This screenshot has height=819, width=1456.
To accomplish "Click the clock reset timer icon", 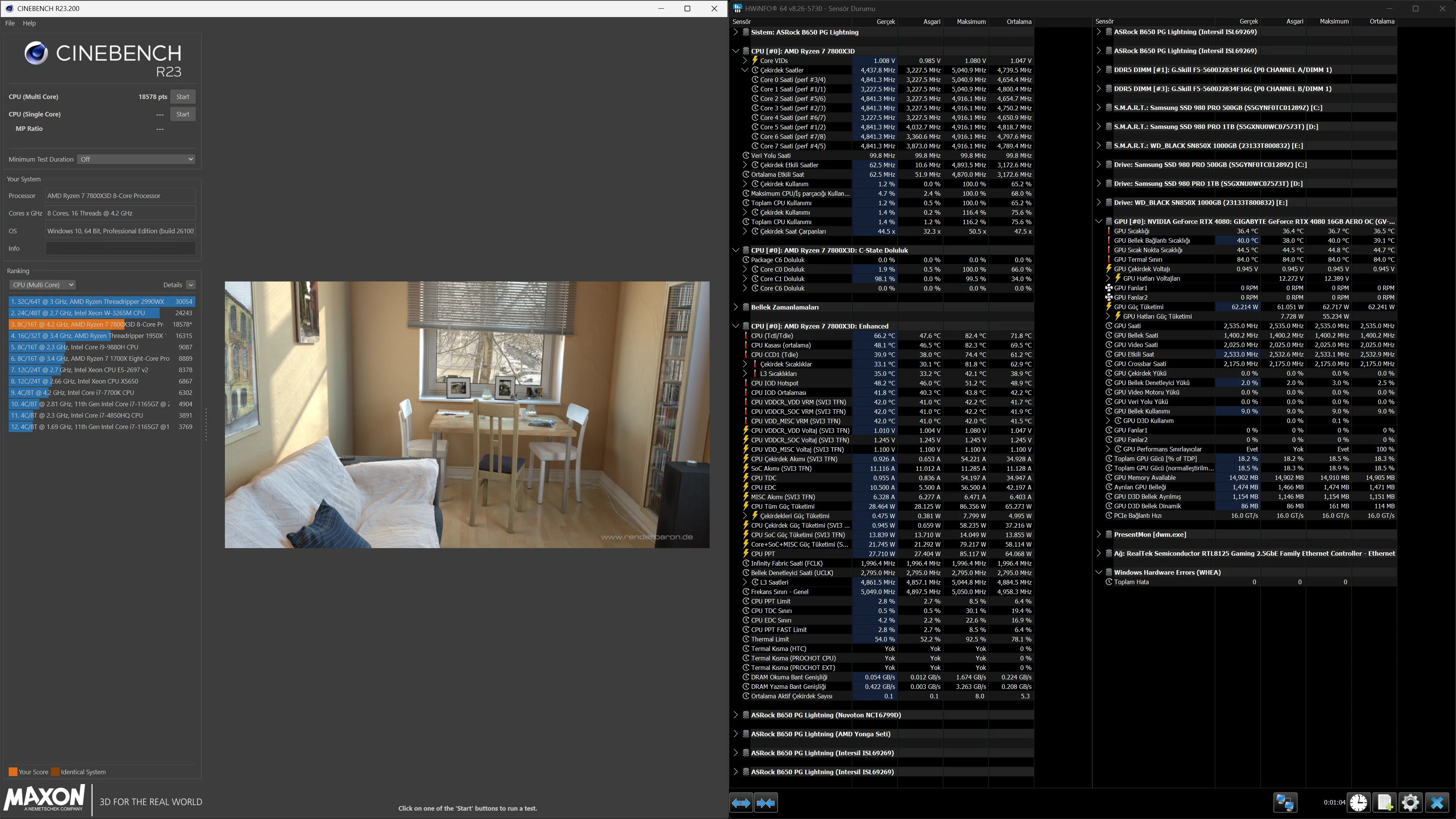I will [x=1358, y=803].
